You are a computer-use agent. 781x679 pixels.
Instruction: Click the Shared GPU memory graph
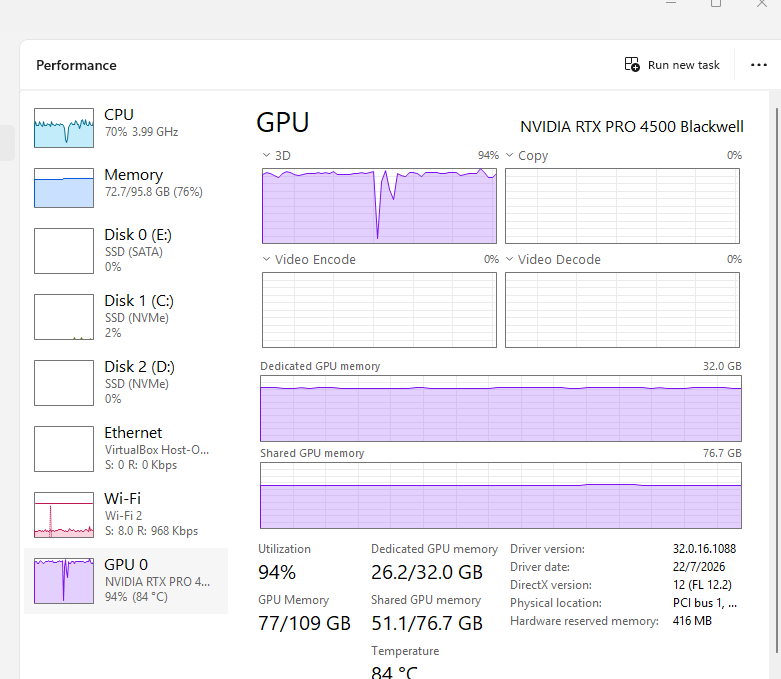501,496
